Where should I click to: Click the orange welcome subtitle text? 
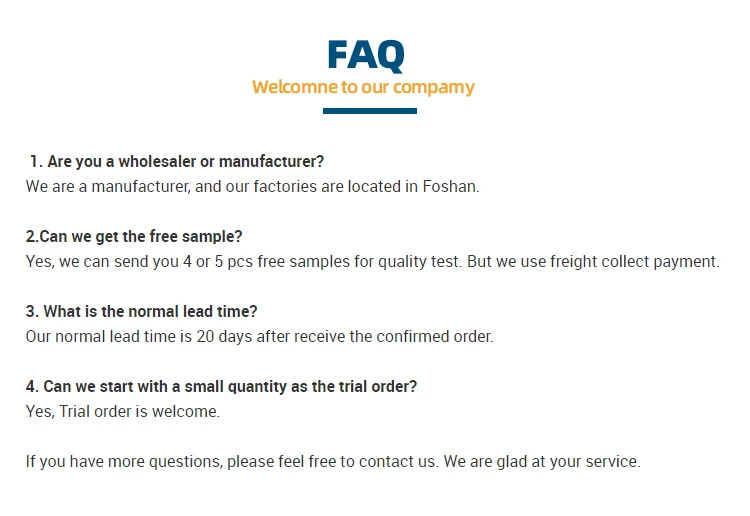[x=363, y=87]
